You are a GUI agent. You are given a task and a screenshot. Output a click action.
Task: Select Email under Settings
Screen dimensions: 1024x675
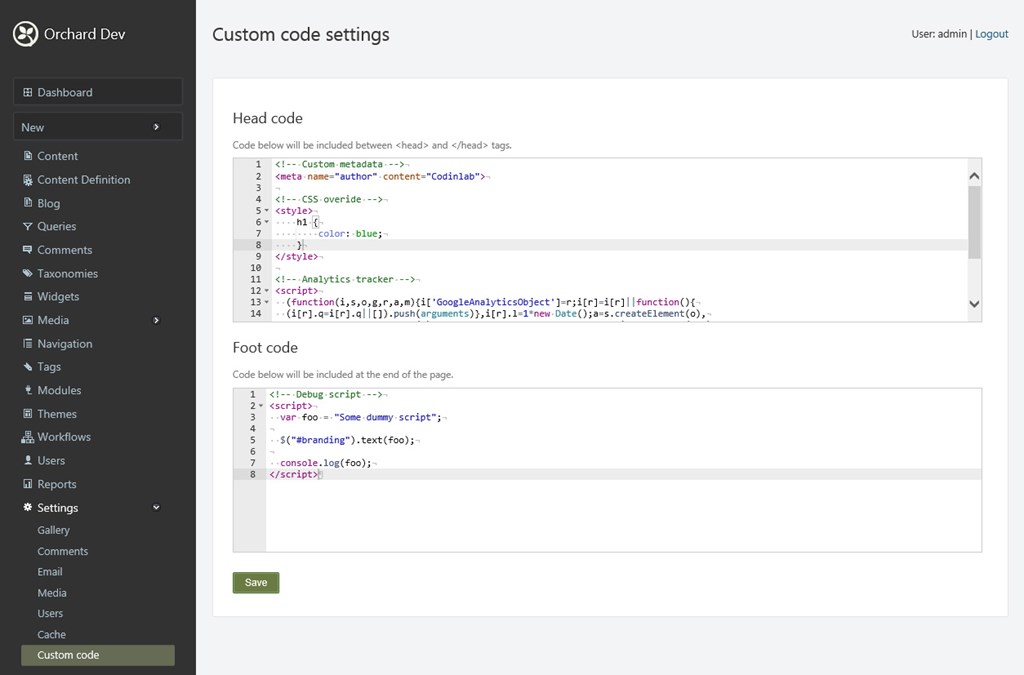50,572
